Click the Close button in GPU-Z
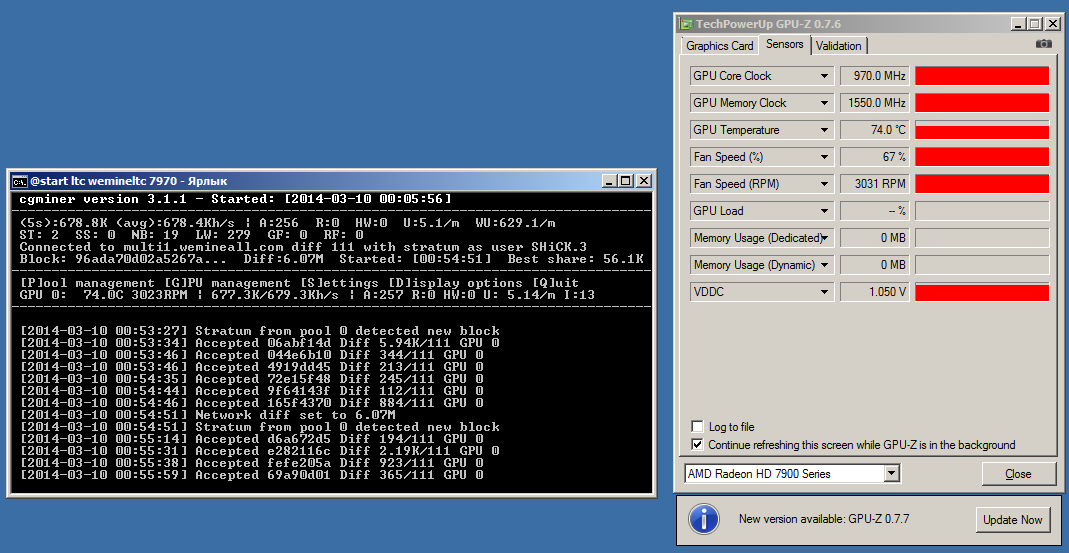This screenshot has width=1069, height=553. (1018, 474)
